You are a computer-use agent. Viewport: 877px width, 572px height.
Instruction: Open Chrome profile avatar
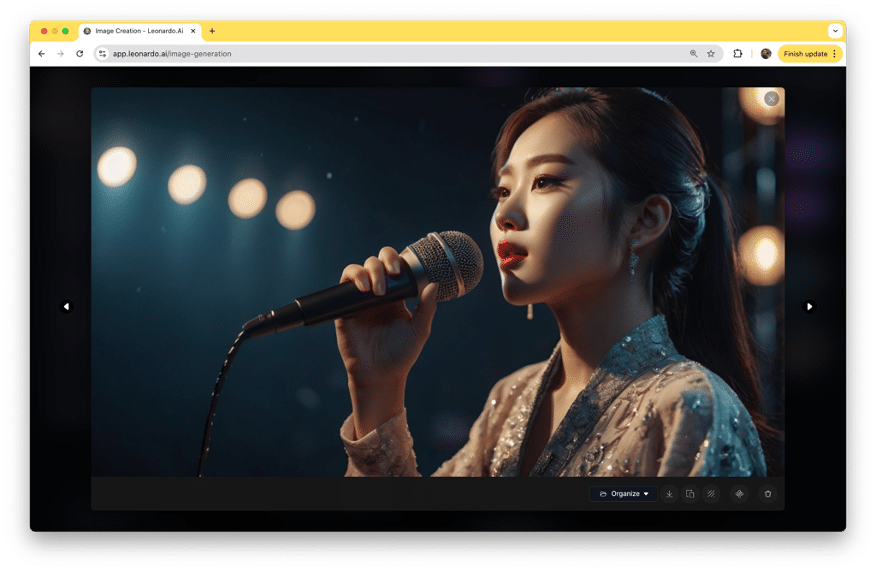click(x=766, y=54)
